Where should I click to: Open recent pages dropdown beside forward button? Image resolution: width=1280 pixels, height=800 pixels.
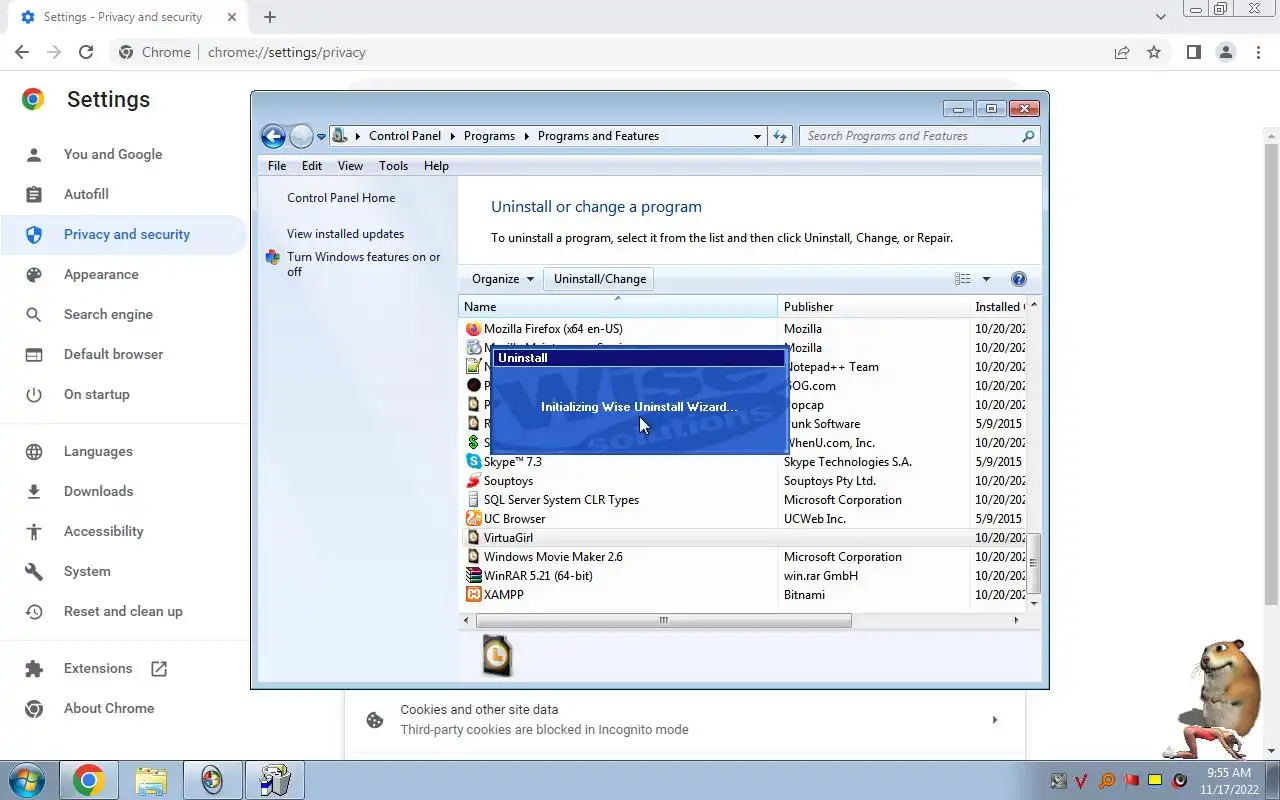tap(322, 137)
